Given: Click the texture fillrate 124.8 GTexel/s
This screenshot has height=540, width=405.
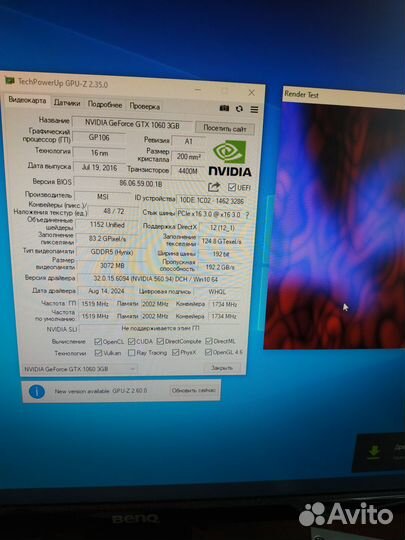Looking at the screenshot, I should (x=221, y=241).
